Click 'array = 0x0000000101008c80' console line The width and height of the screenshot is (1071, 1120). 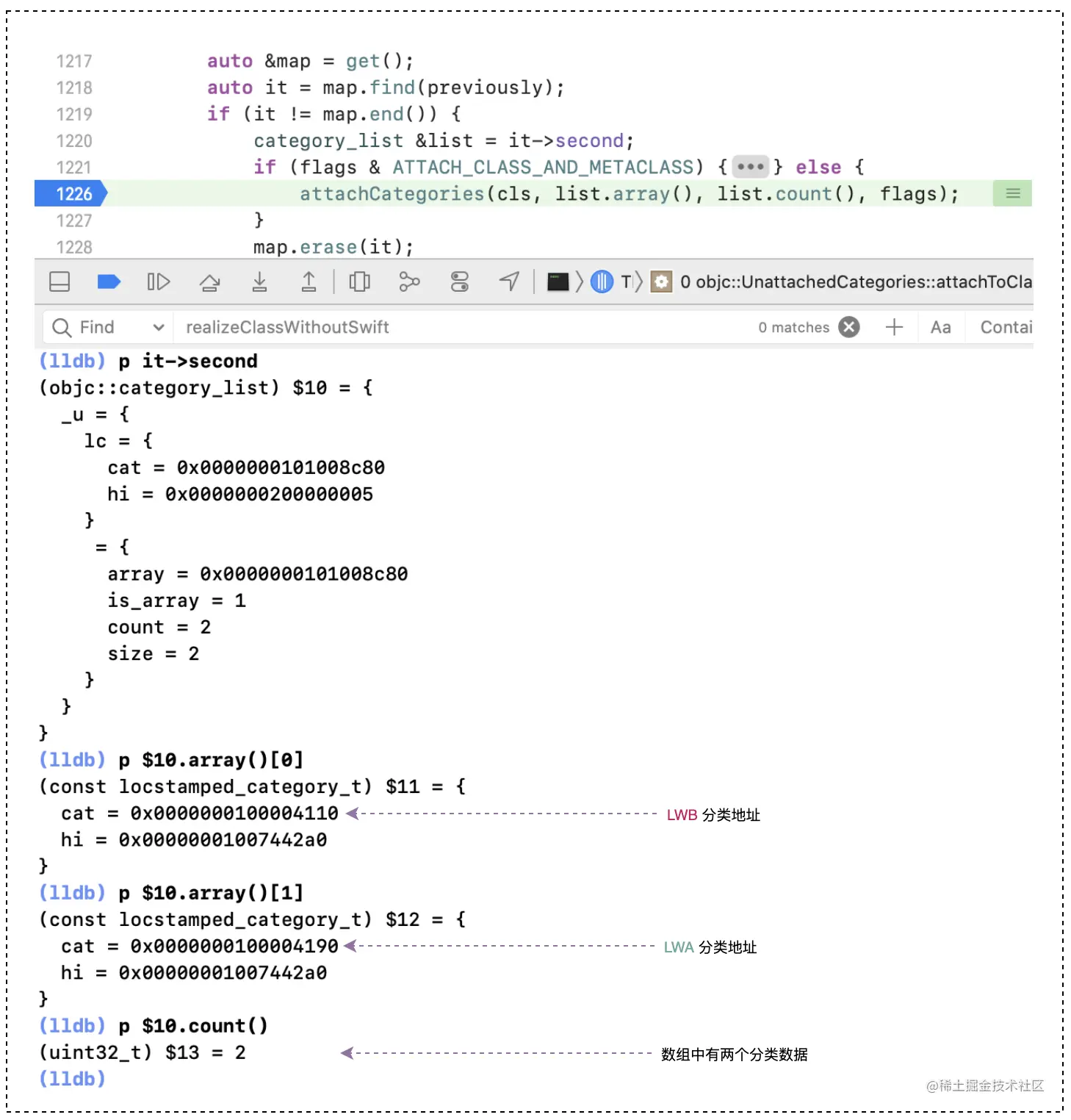[257, 574]
